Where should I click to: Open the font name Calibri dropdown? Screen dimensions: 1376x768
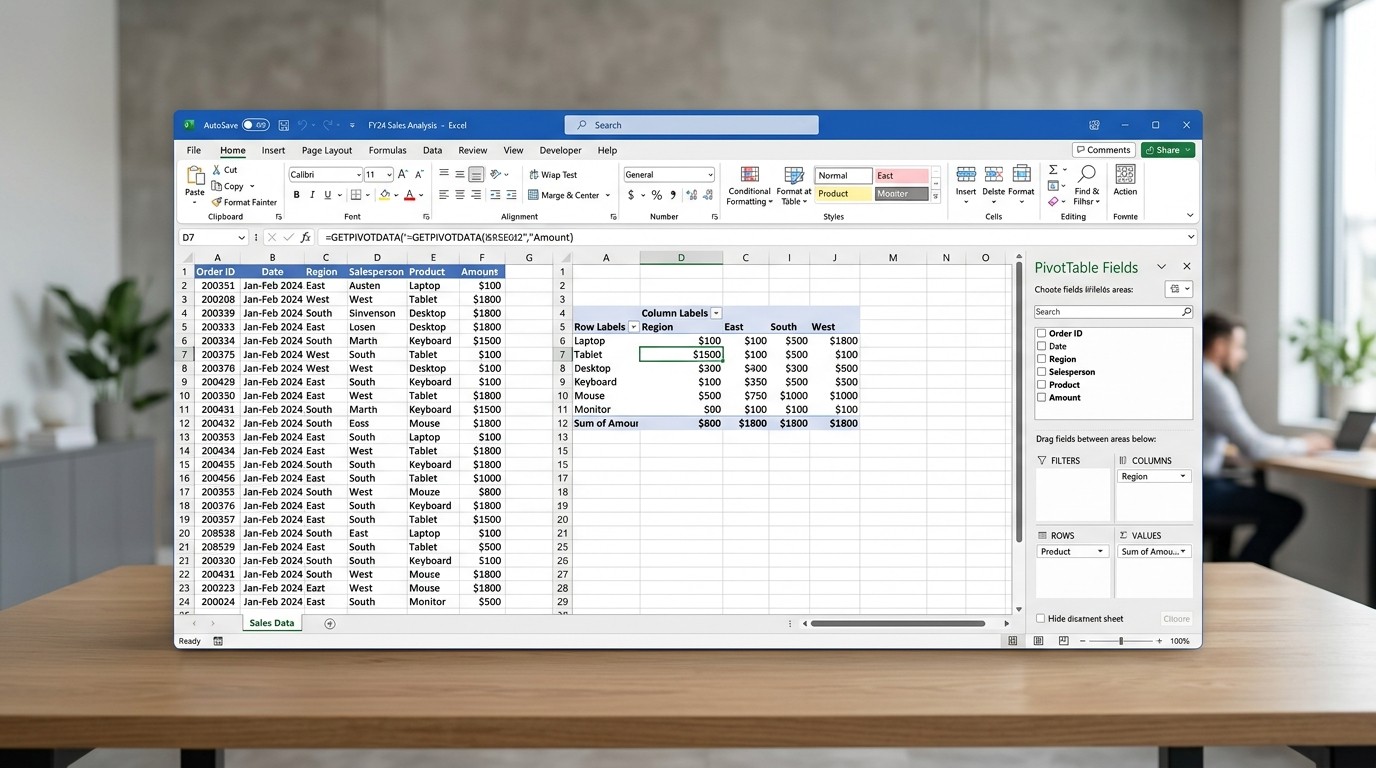click(x=357, y=175)
